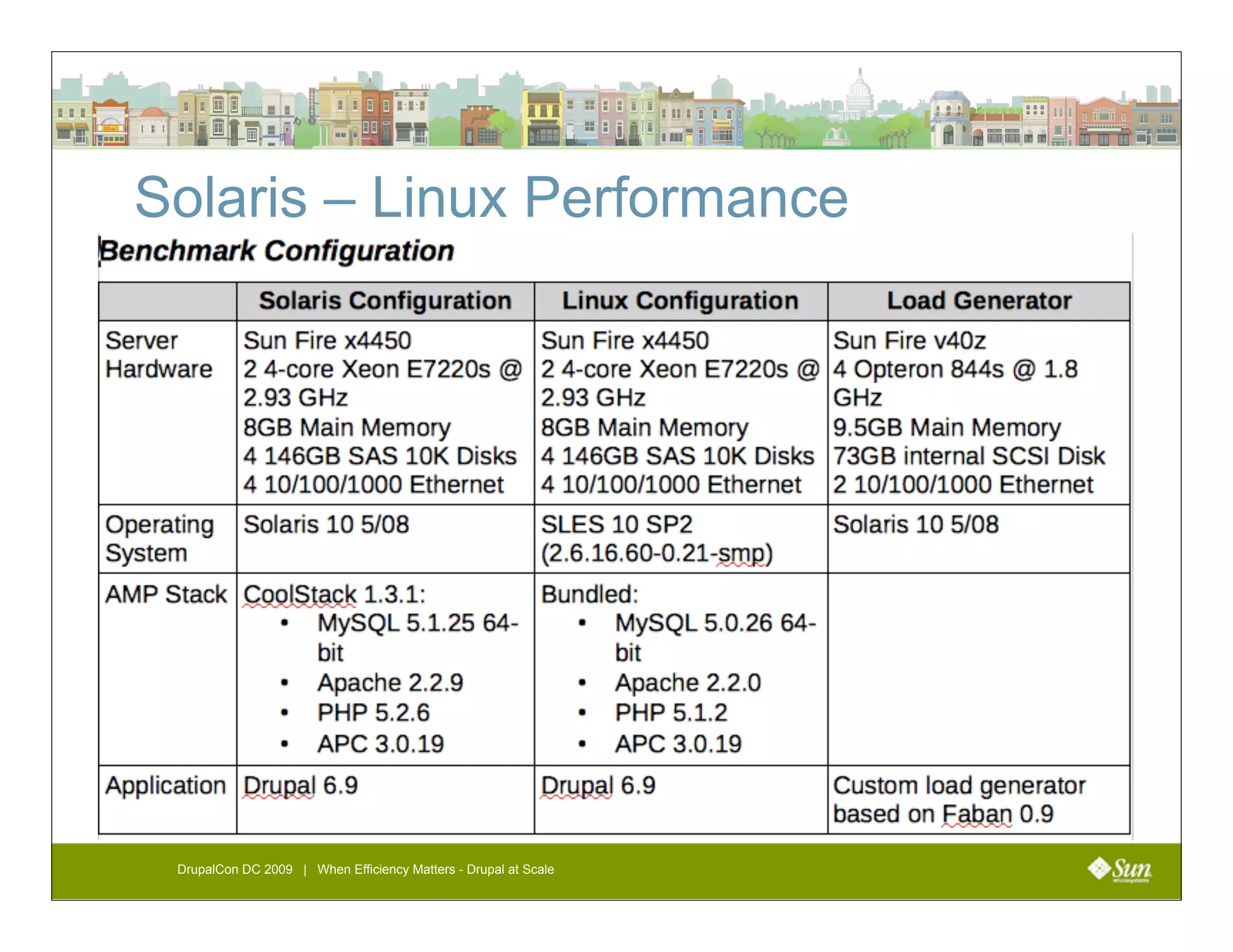This screenshot has height=952, width=1233.
Task: Select the Benchmark Configuration heading
Action: point(277,251)
